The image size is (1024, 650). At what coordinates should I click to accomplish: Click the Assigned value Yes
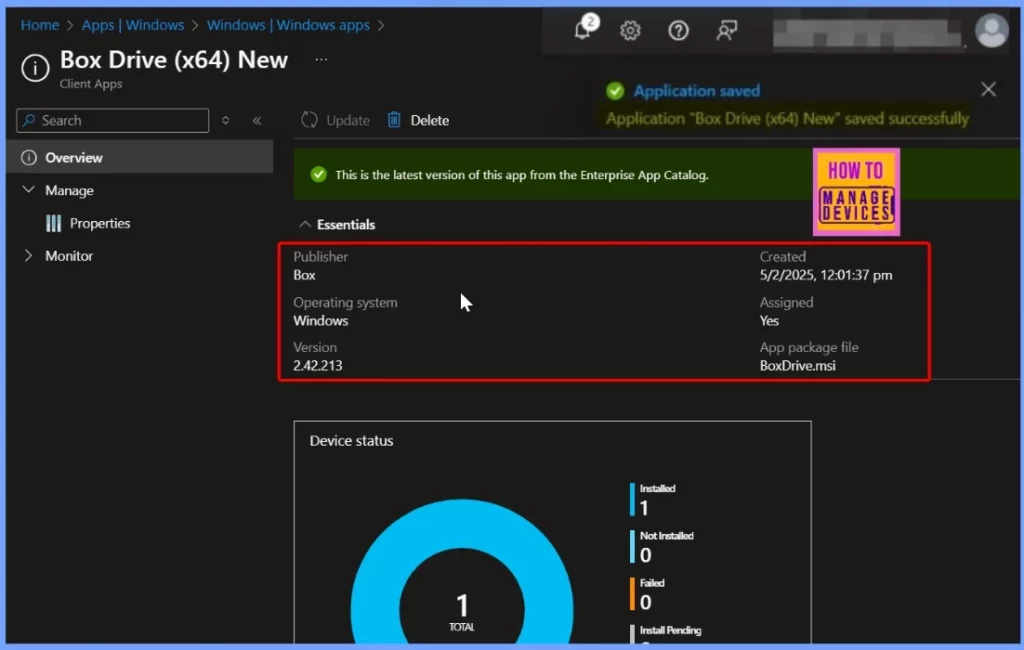coord(769,321)
